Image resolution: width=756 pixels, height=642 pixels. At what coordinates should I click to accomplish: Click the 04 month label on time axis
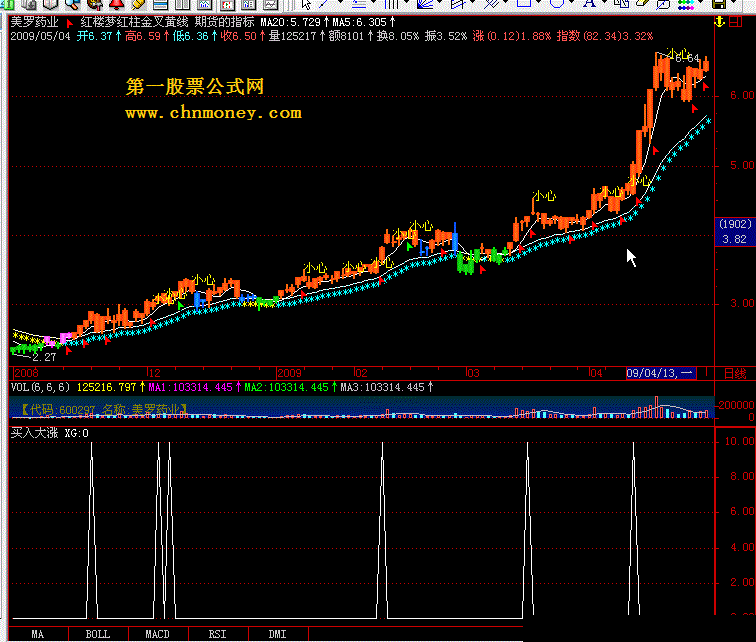(596, 373)
